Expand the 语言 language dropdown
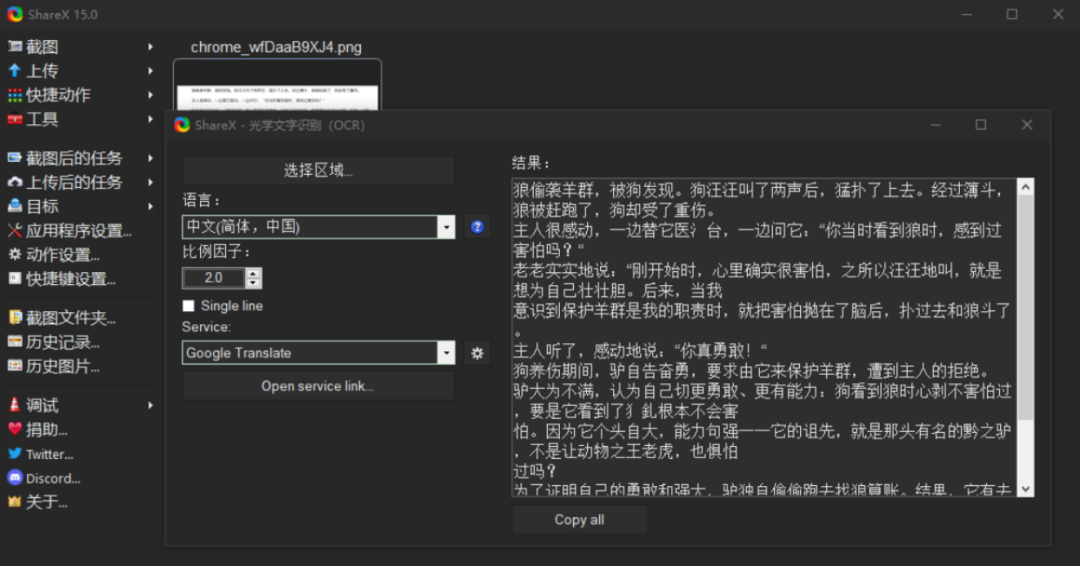The width and height of the screenshot is (1080, 566). click(446, 227)
